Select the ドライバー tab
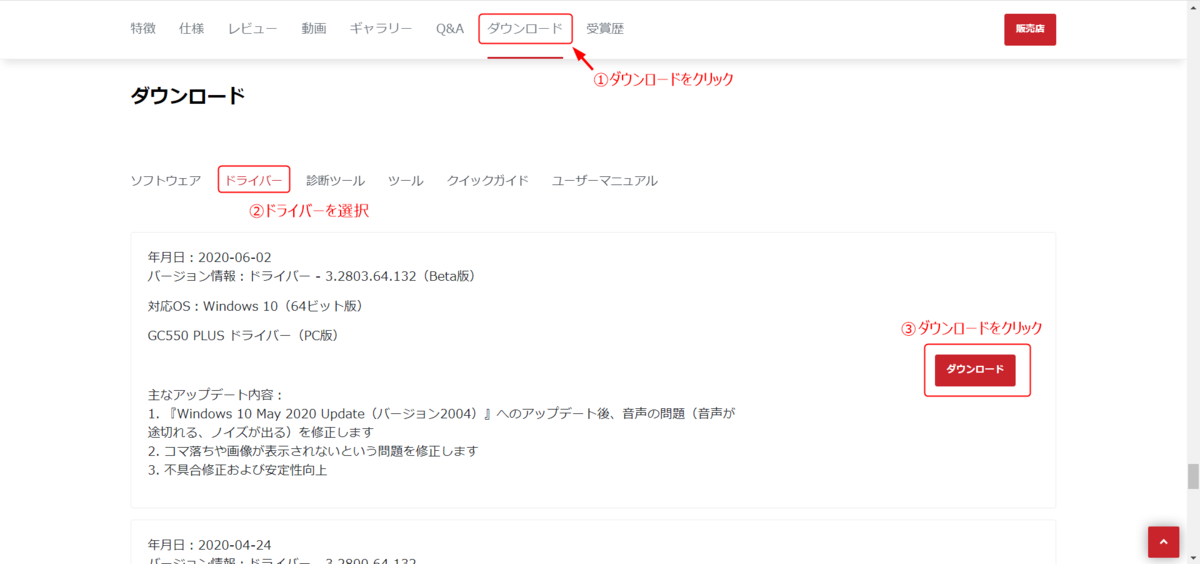 tap(254, 181)
